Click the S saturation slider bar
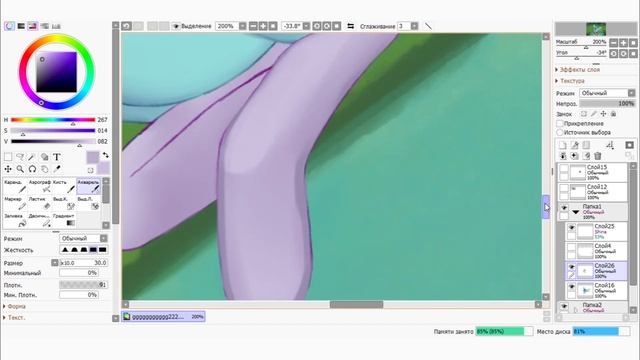 tap(53, 131)
